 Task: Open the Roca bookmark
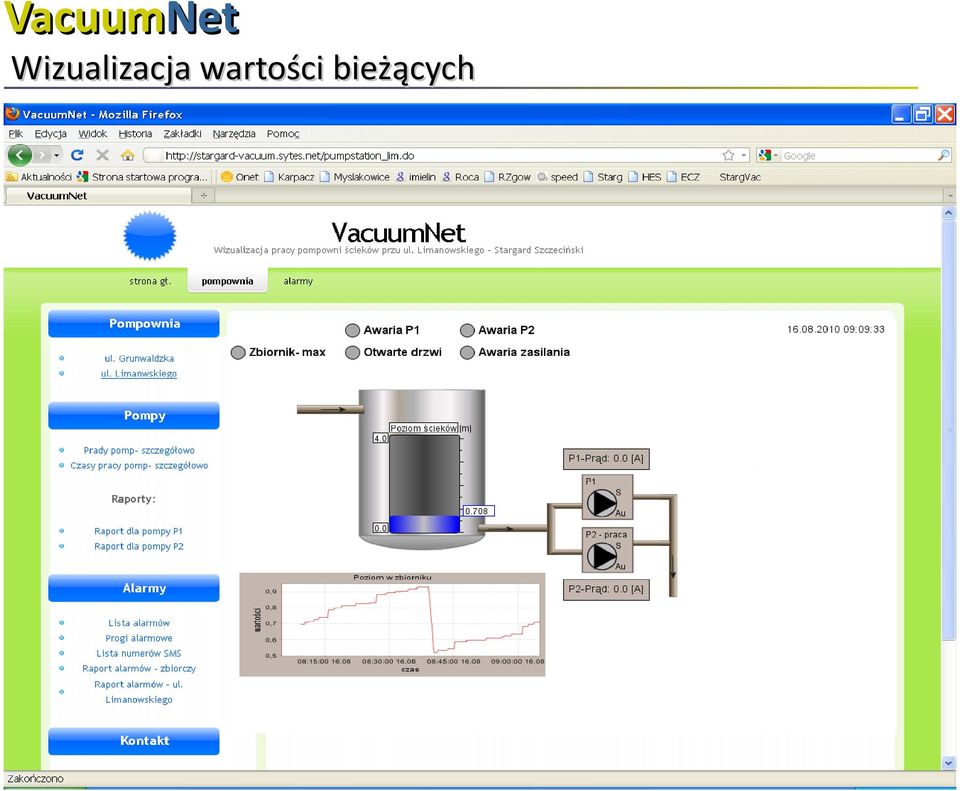point(460,177)
